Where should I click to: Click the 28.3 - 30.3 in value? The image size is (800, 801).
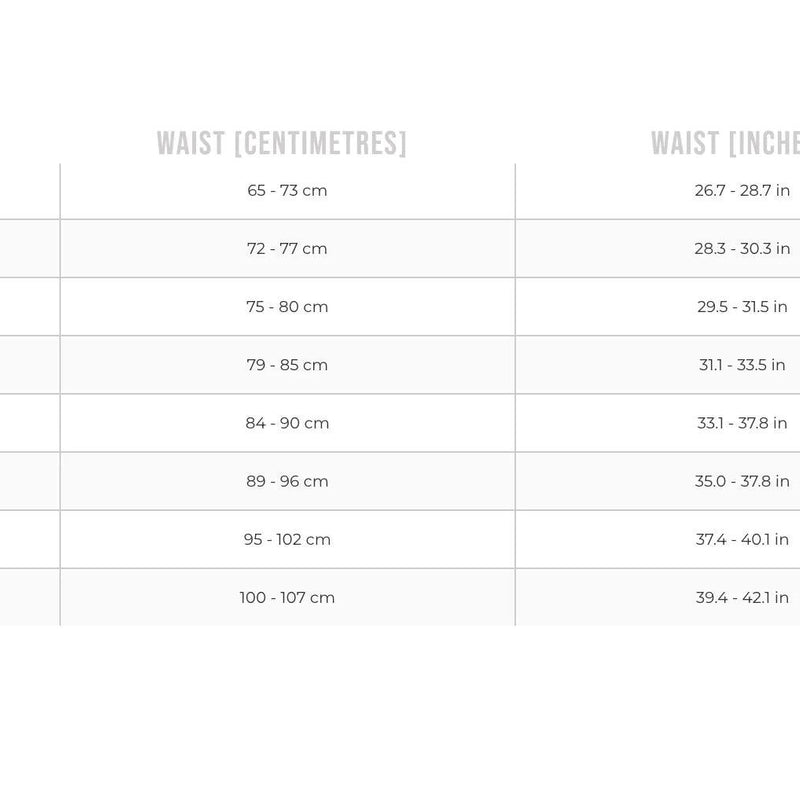pyautogui.click(x=742, y=249)
